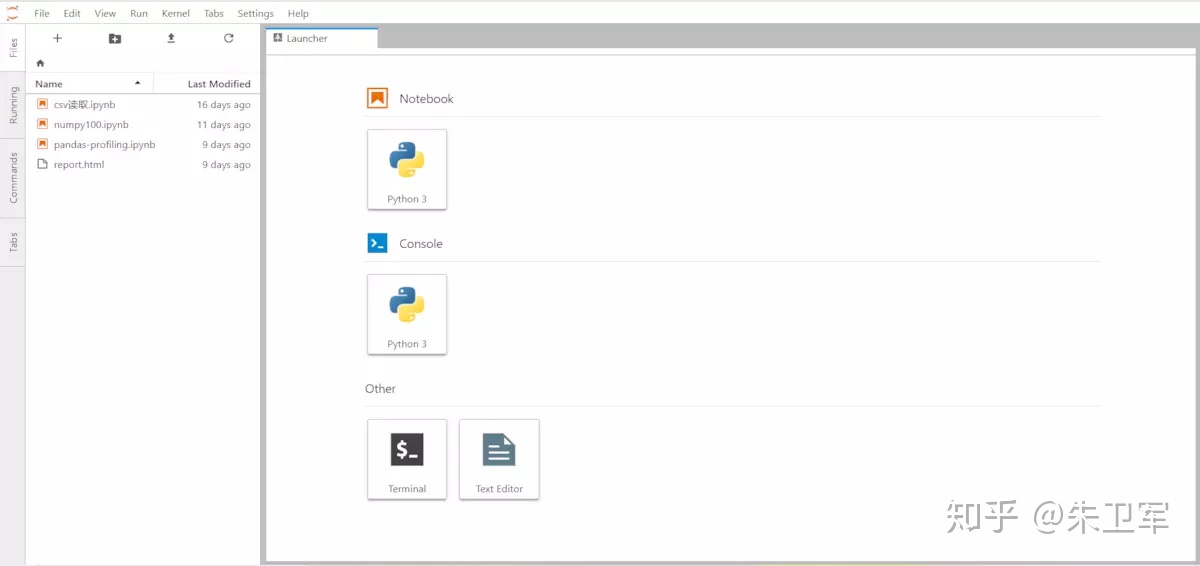Click the New Launcher plus icon
1200x566 pixels.
[57, 38]
